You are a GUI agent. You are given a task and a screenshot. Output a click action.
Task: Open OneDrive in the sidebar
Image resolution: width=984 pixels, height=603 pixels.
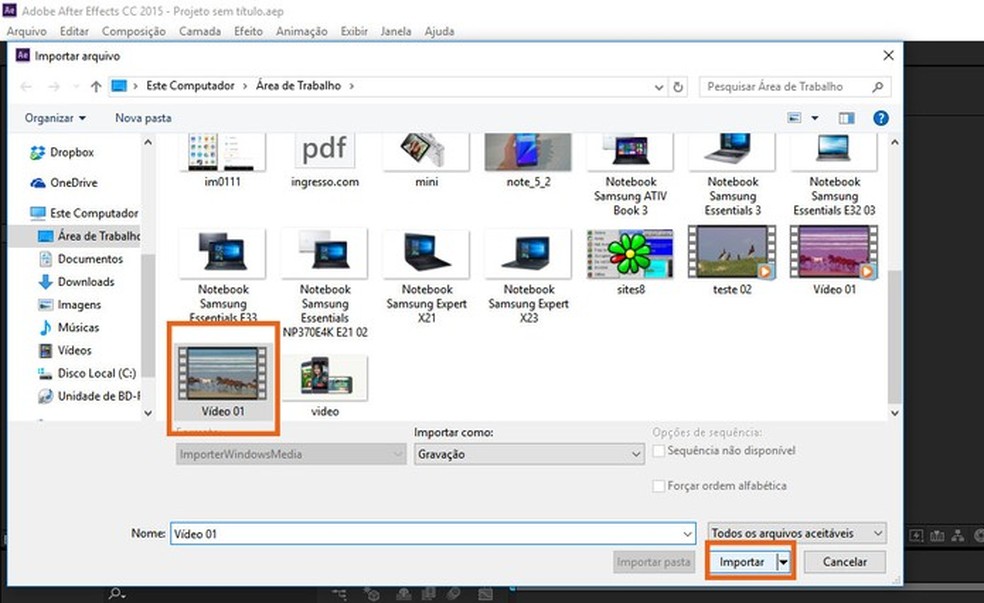pyautogui.click(x=73, y=183)
